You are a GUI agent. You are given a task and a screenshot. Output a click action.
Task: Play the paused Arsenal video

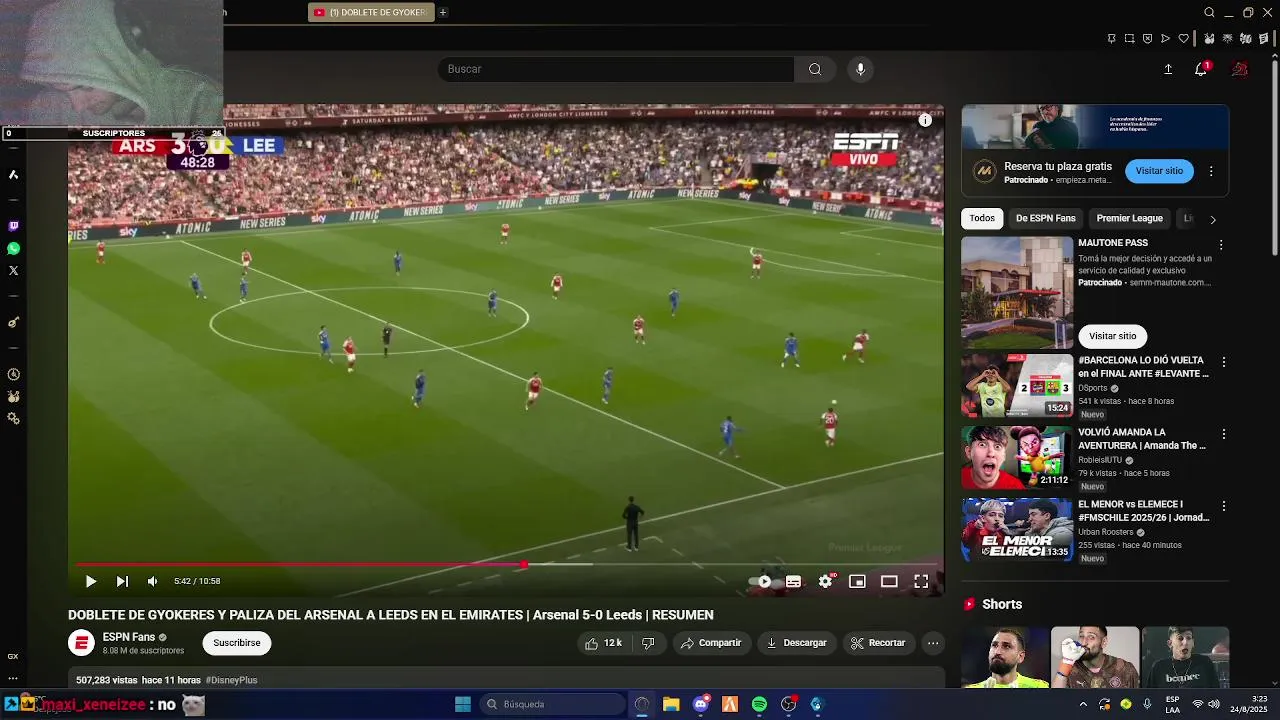click(x=90, y=581)
